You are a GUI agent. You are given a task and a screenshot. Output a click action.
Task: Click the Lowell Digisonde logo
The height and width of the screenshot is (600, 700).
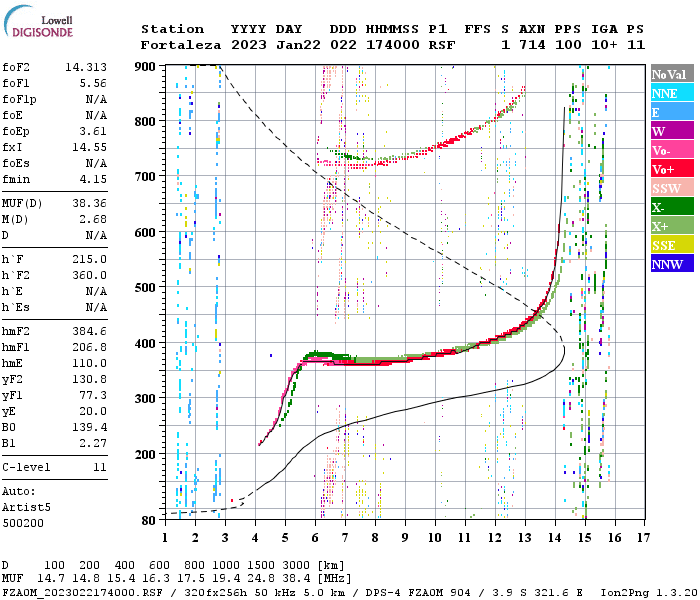(38, 21)
